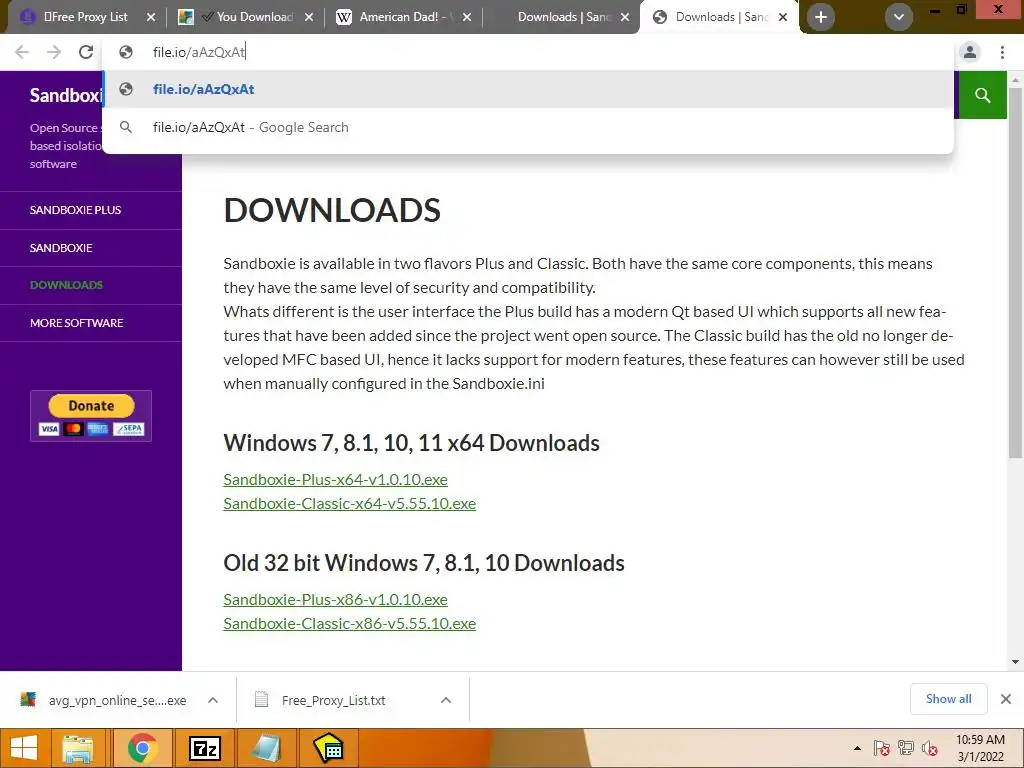Choose the file.io/aAzQxAt Google Search suggestion

click(528, 127)
